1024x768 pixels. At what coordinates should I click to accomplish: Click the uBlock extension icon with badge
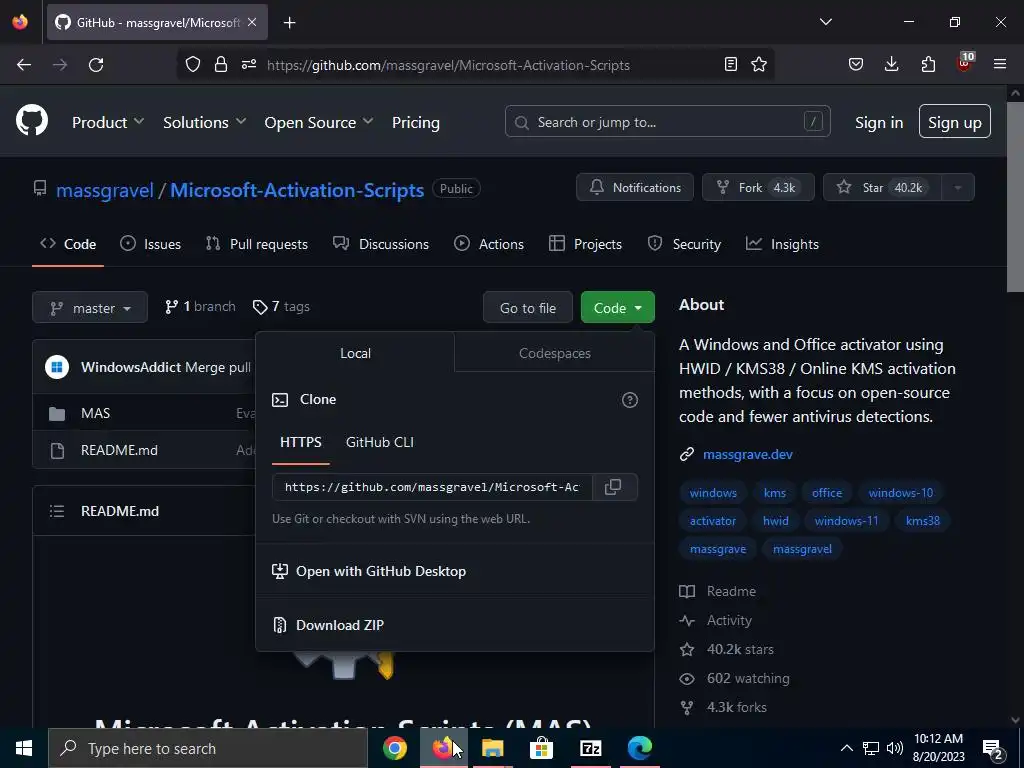tap(965, 63)
